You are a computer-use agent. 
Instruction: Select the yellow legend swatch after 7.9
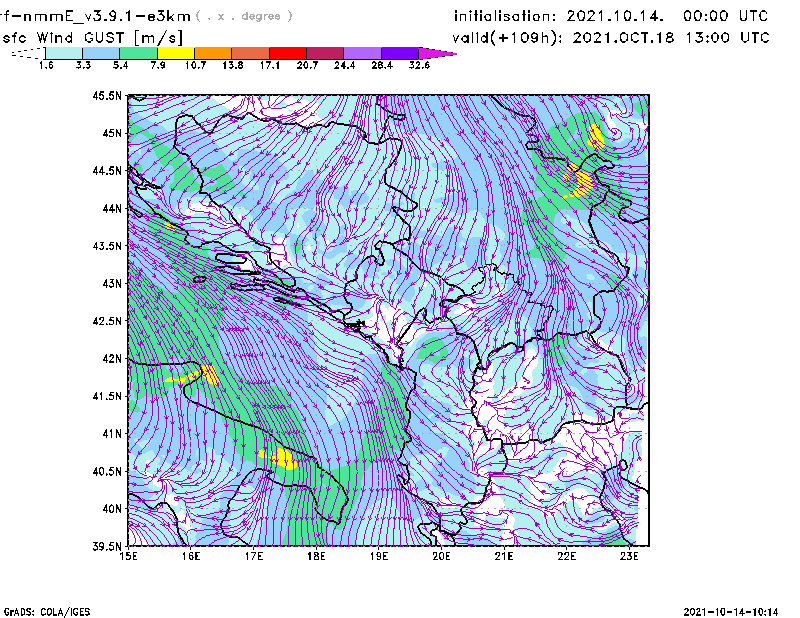pyautogui.click(x=176, y=53)
